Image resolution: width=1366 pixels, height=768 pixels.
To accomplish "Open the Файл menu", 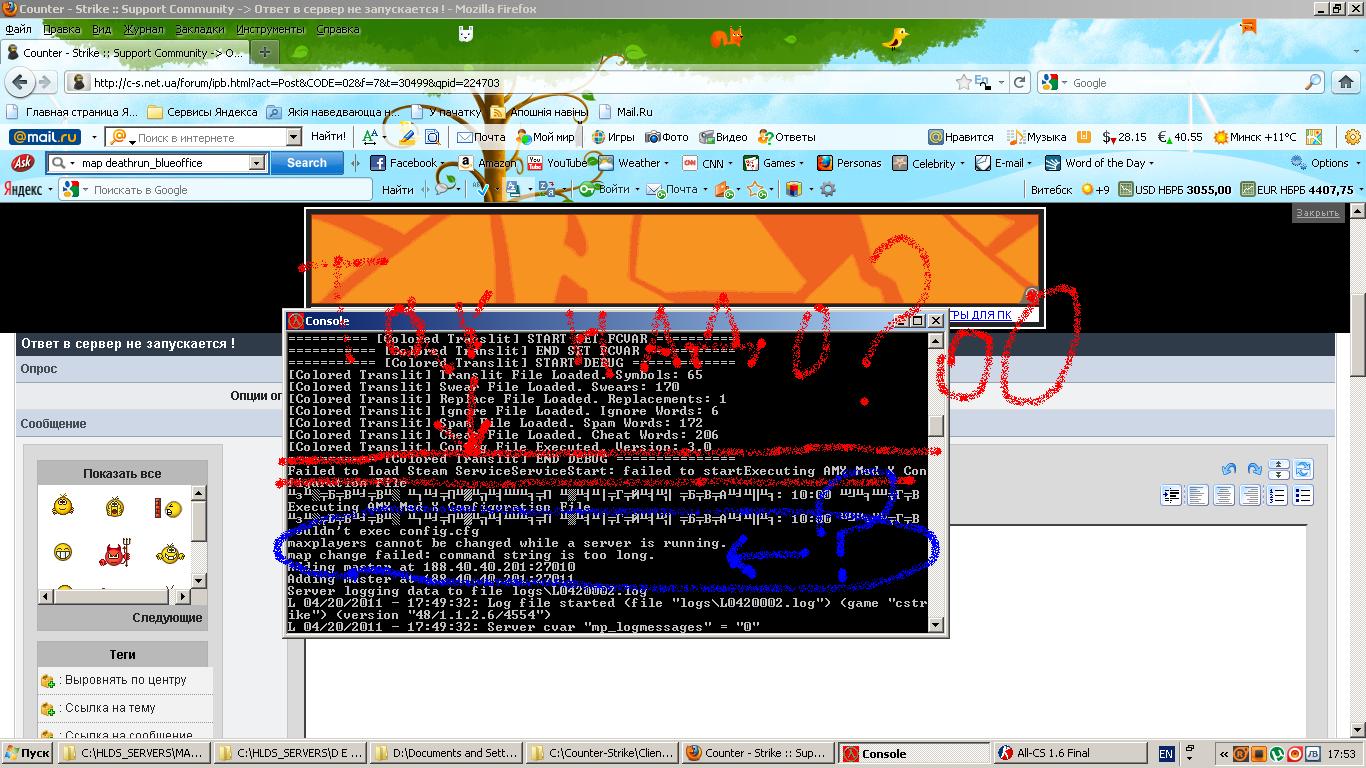I will [18, 30].
